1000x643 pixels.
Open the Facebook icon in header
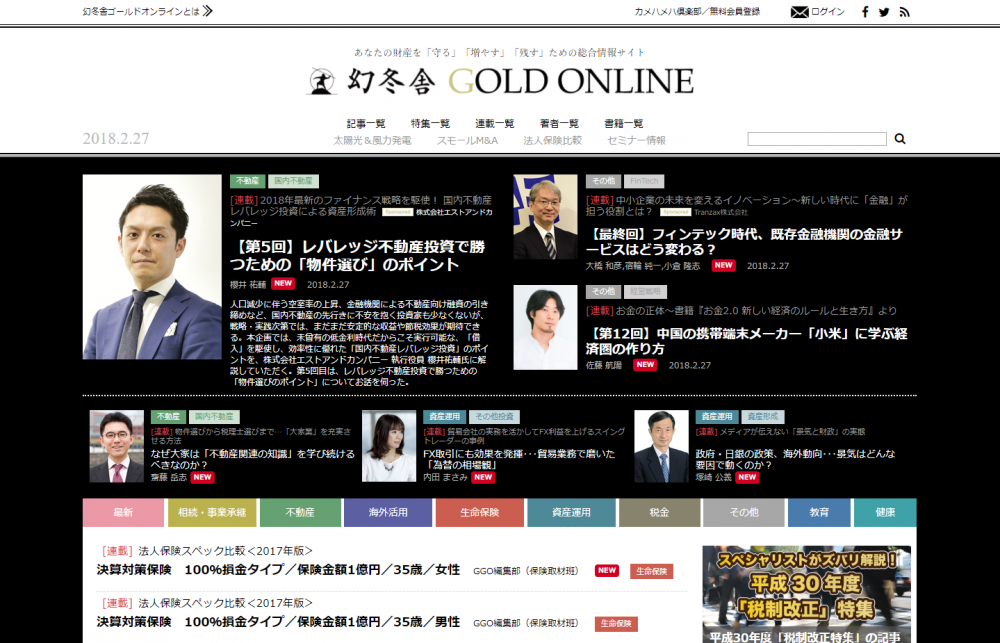pos(865,11)
